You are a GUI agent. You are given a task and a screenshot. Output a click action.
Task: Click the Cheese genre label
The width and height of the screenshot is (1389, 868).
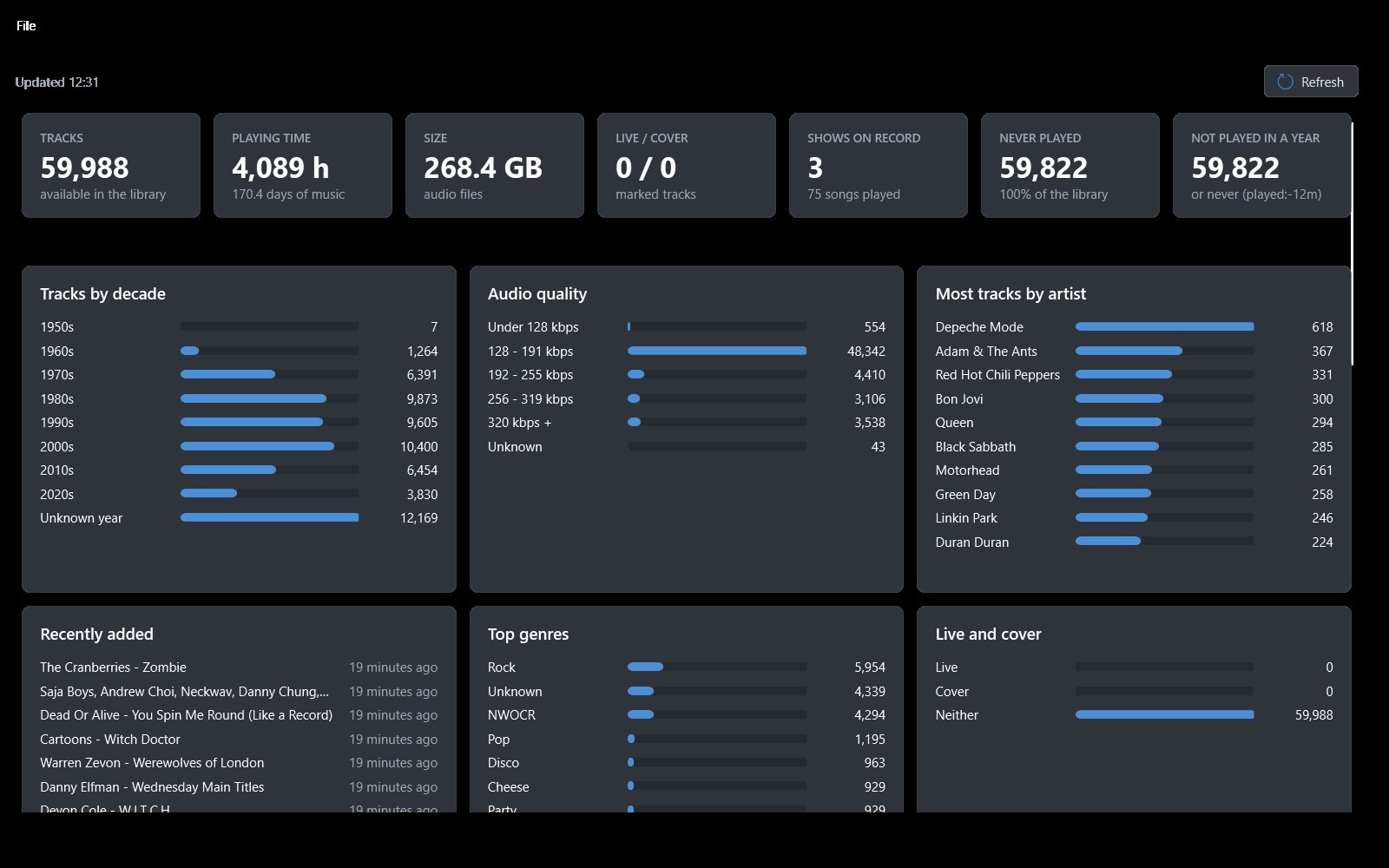coord(508,787)
